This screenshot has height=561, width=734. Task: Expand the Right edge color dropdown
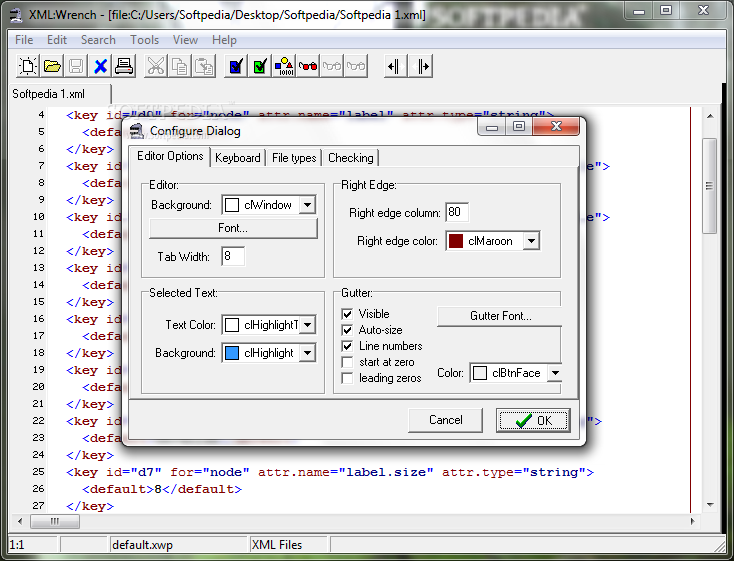pos(531,241)
